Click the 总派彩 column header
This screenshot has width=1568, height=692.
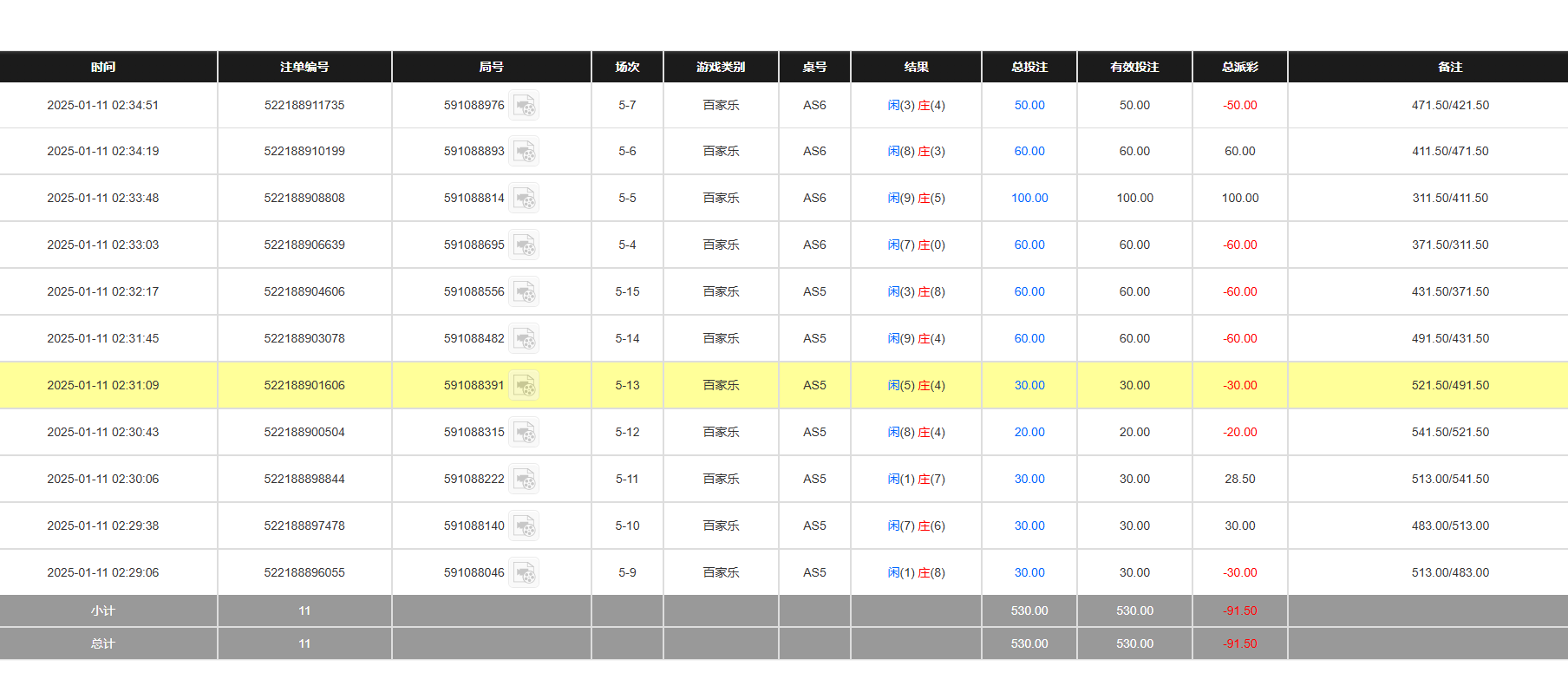1239,67
